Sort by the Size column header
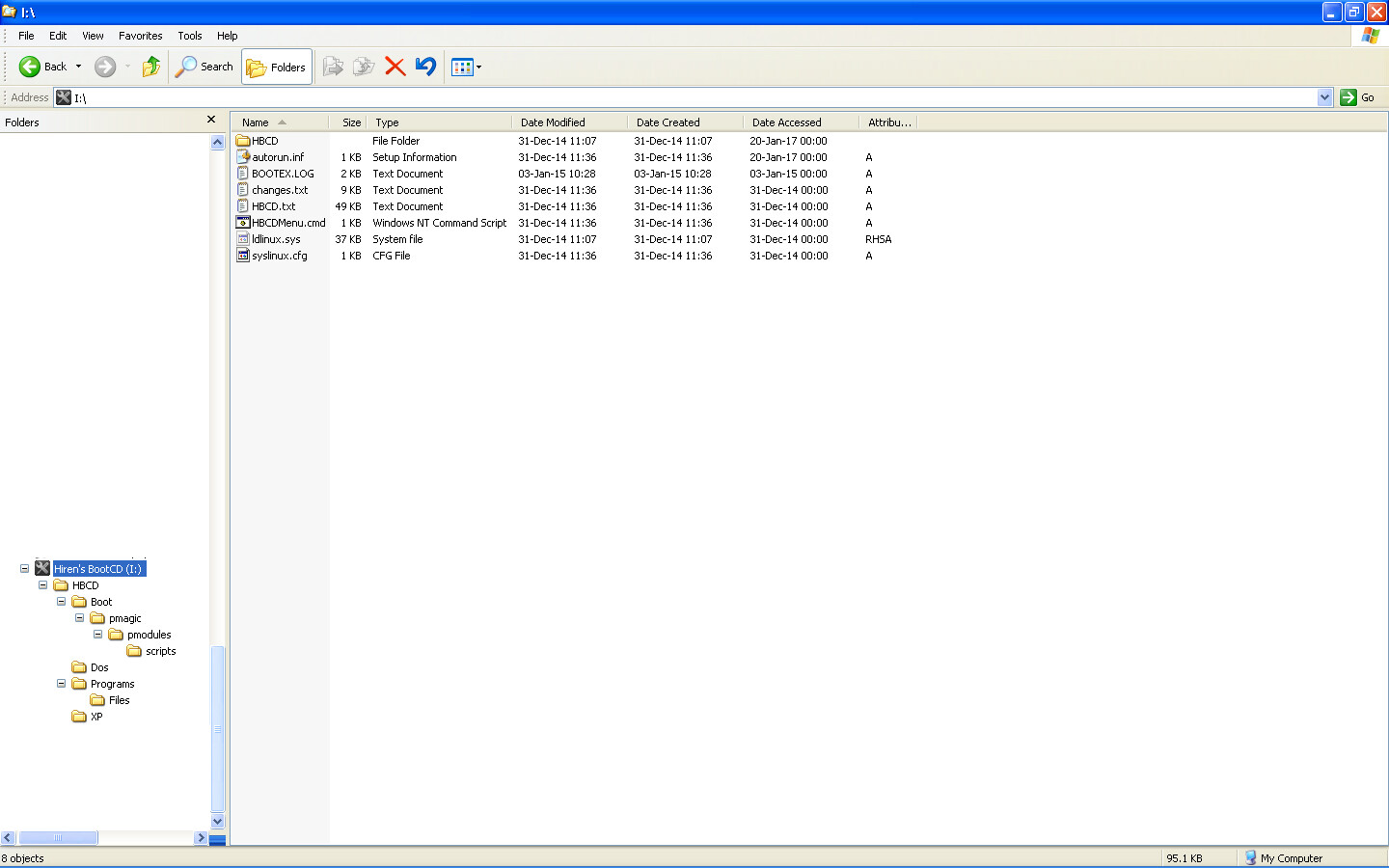 (x=348, y=122)
